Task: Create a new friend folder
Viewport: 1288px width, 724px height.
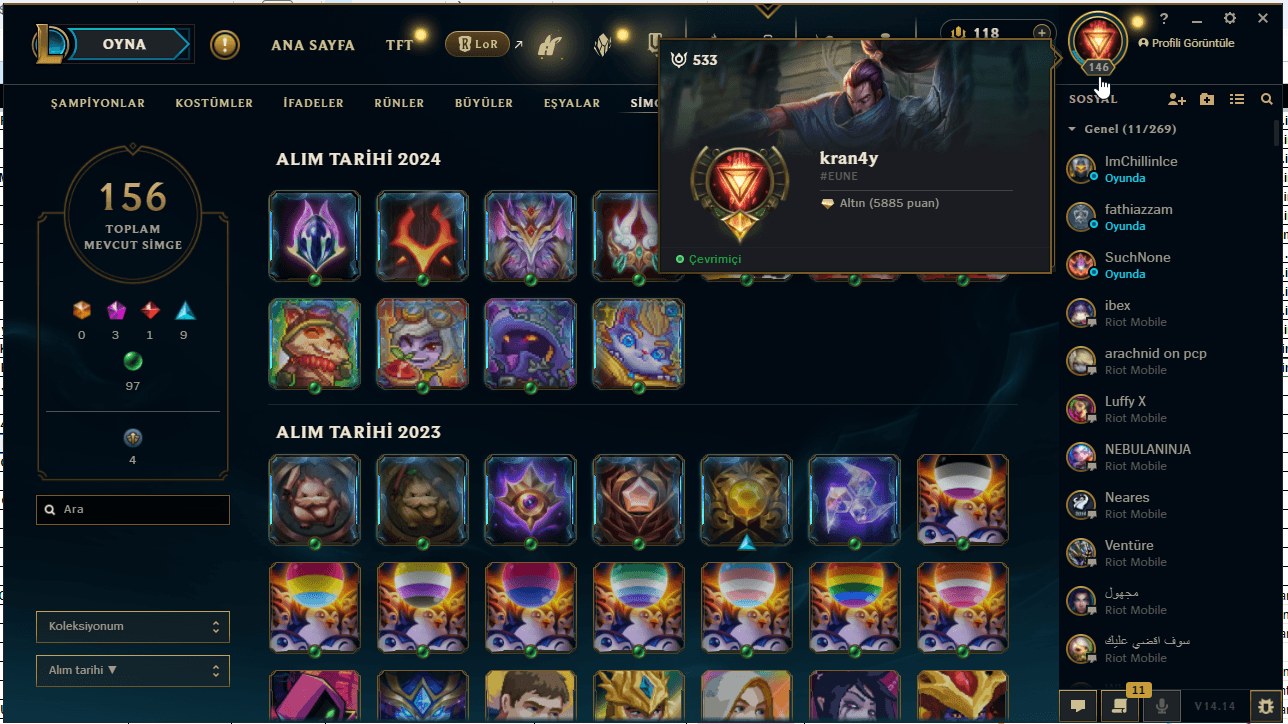Action: click(1207, 99)
